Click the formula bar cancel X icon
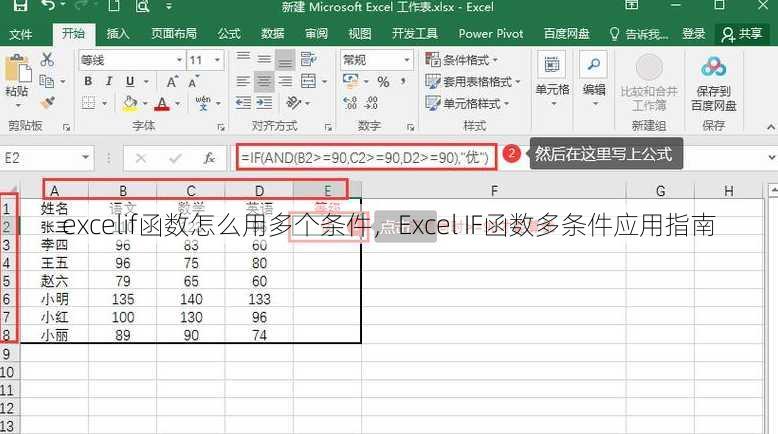 tap(141, 158)
